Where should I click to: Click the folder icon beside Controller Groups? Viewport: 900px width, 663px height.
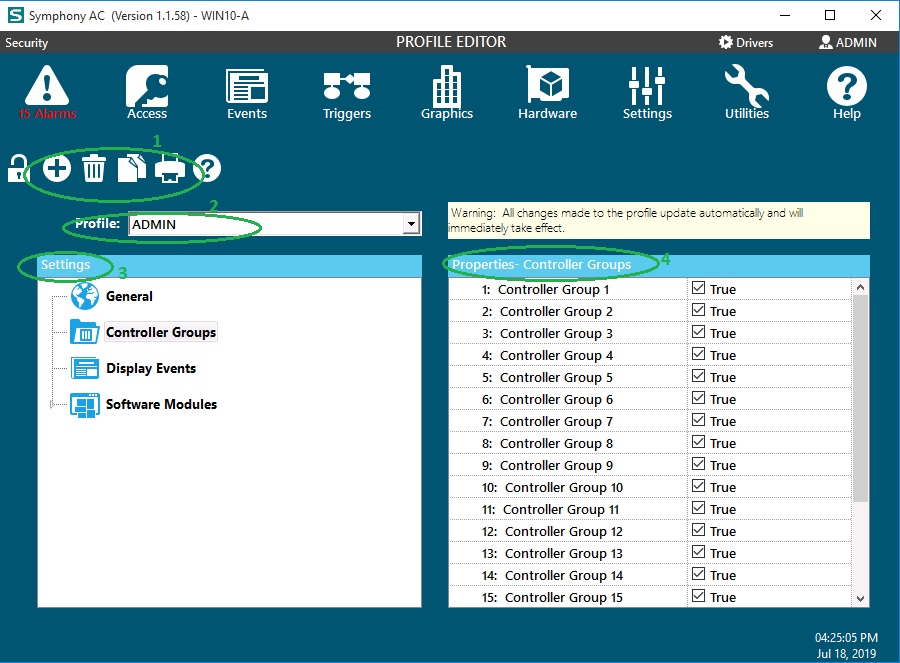point(84,332)
